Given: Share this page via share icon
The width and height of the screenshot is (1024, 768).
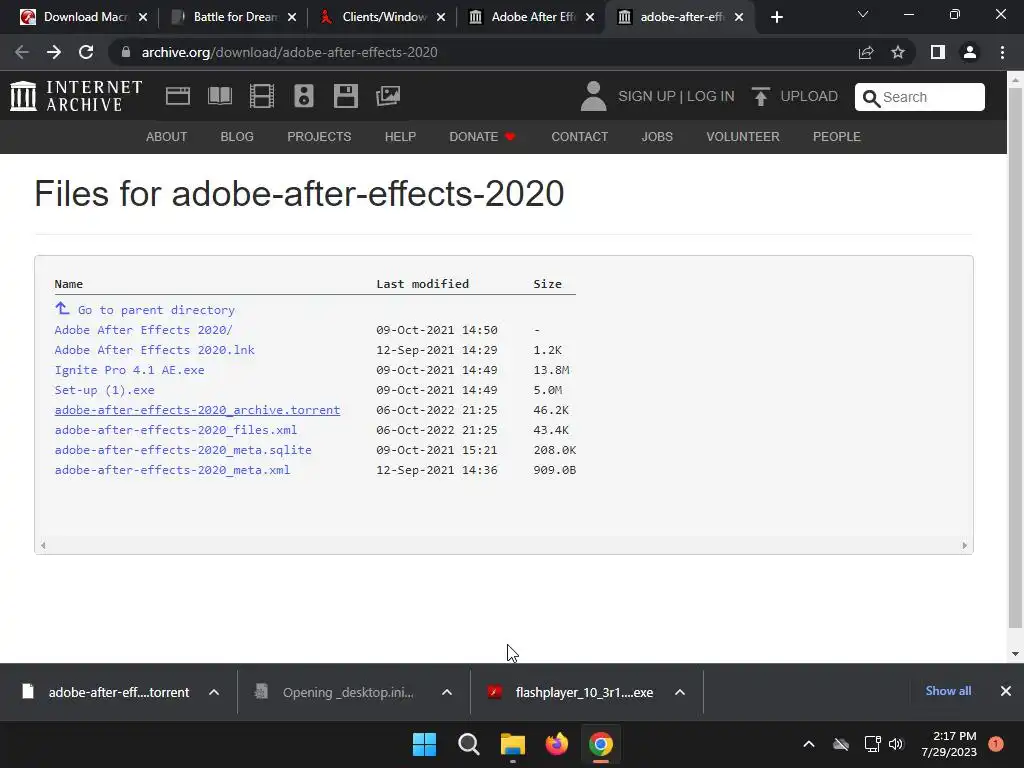Looking at the screenshot, I should tap(866, 52).
